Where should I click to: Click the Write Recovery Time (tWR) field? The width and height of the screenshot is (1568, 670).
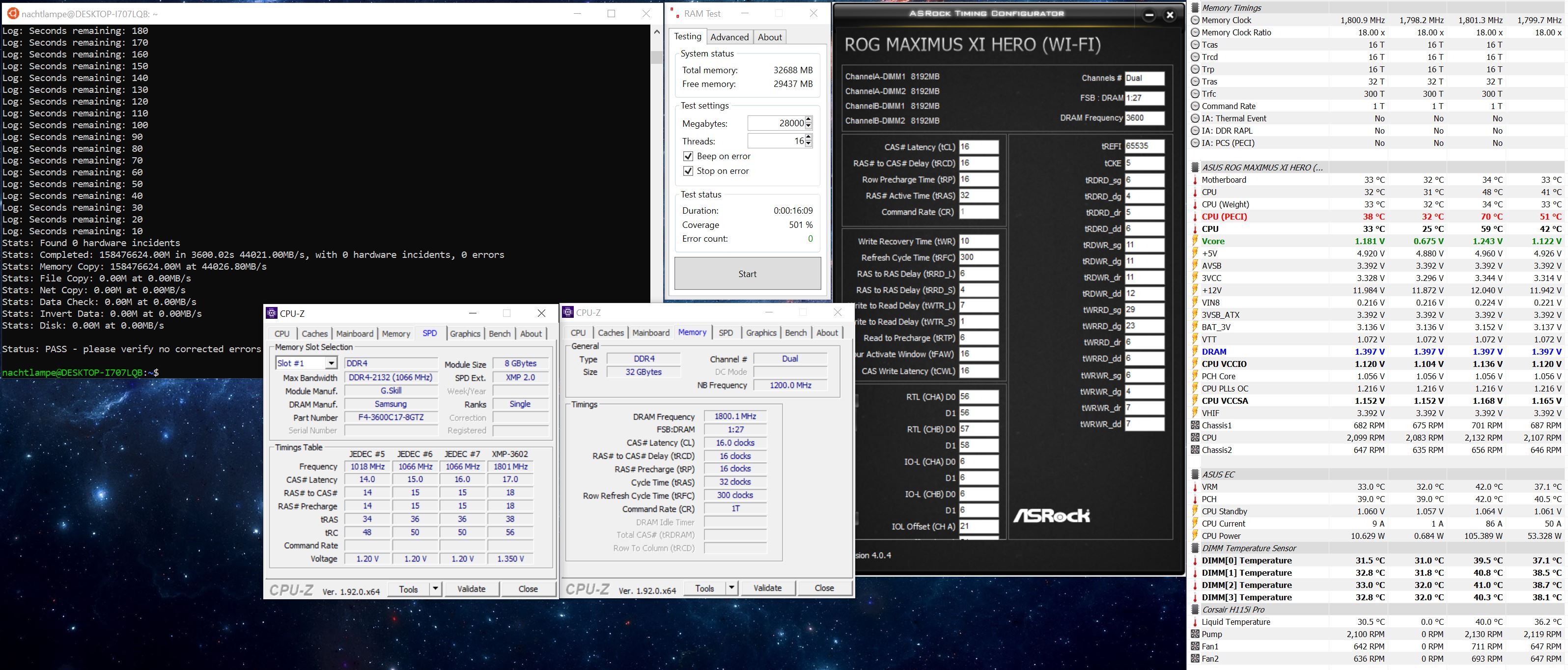tap(978, 241)
